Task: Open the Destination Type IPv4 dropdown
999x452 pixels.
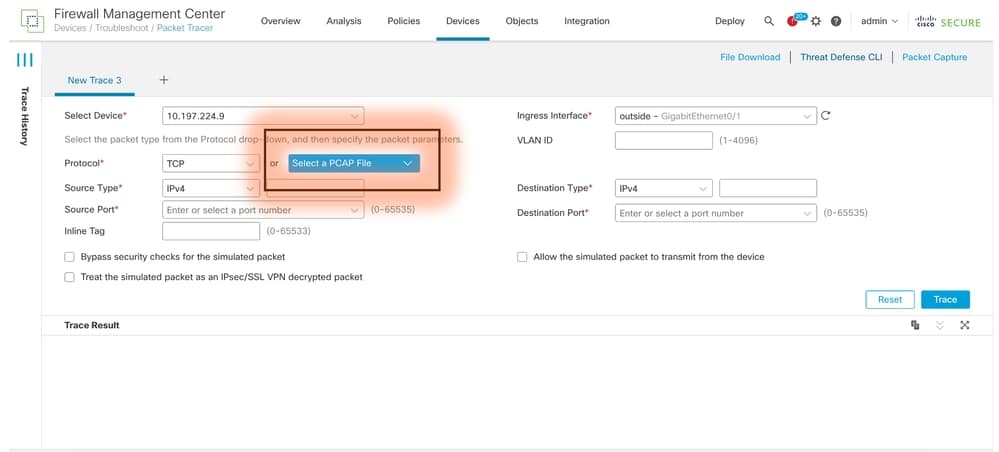Action: [663, 188]
